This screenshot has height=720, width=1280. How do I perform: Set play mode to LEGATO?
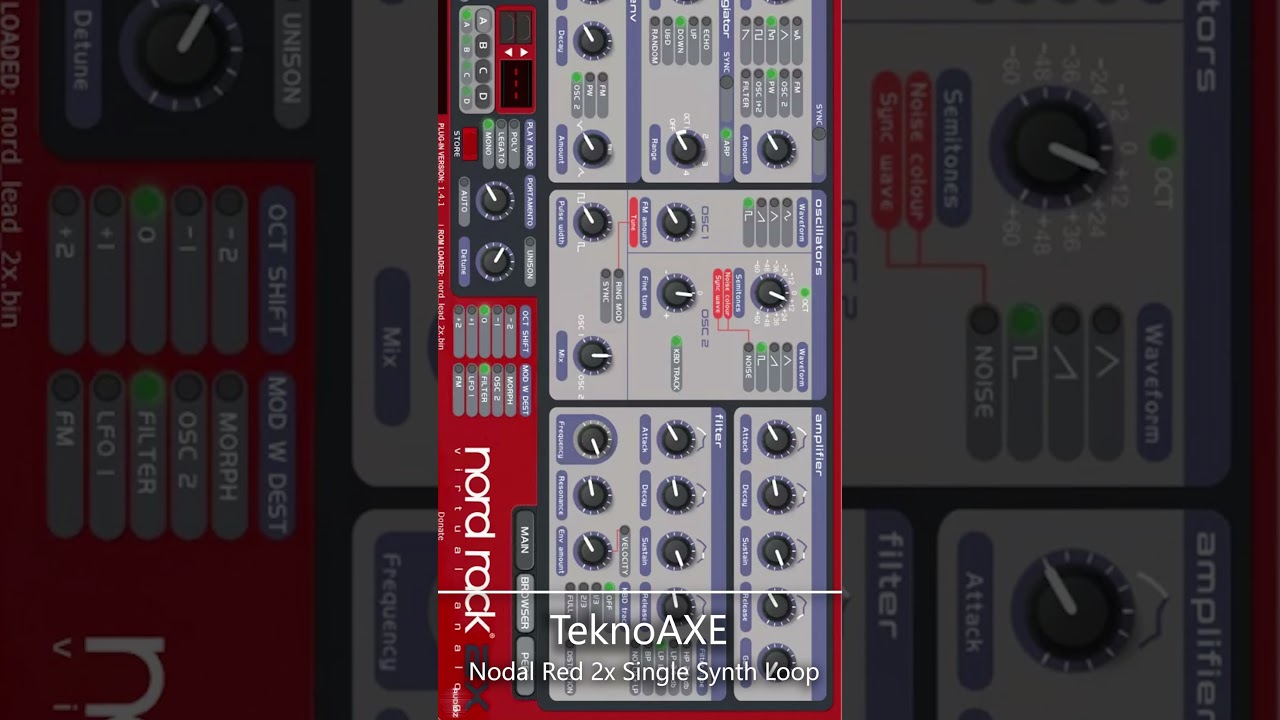tap(502, 144)
